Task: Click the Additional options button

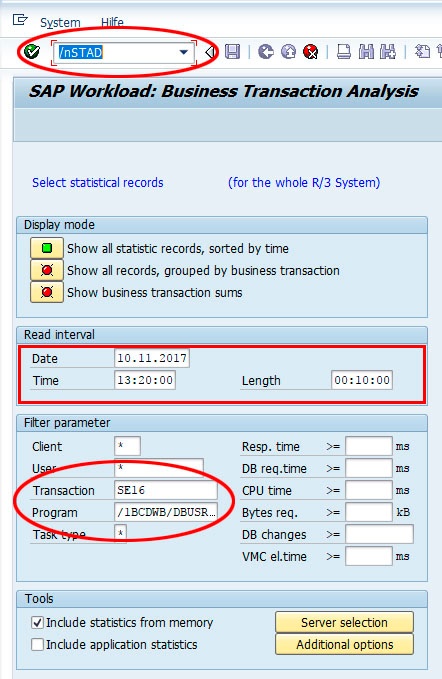Action: 344,644
